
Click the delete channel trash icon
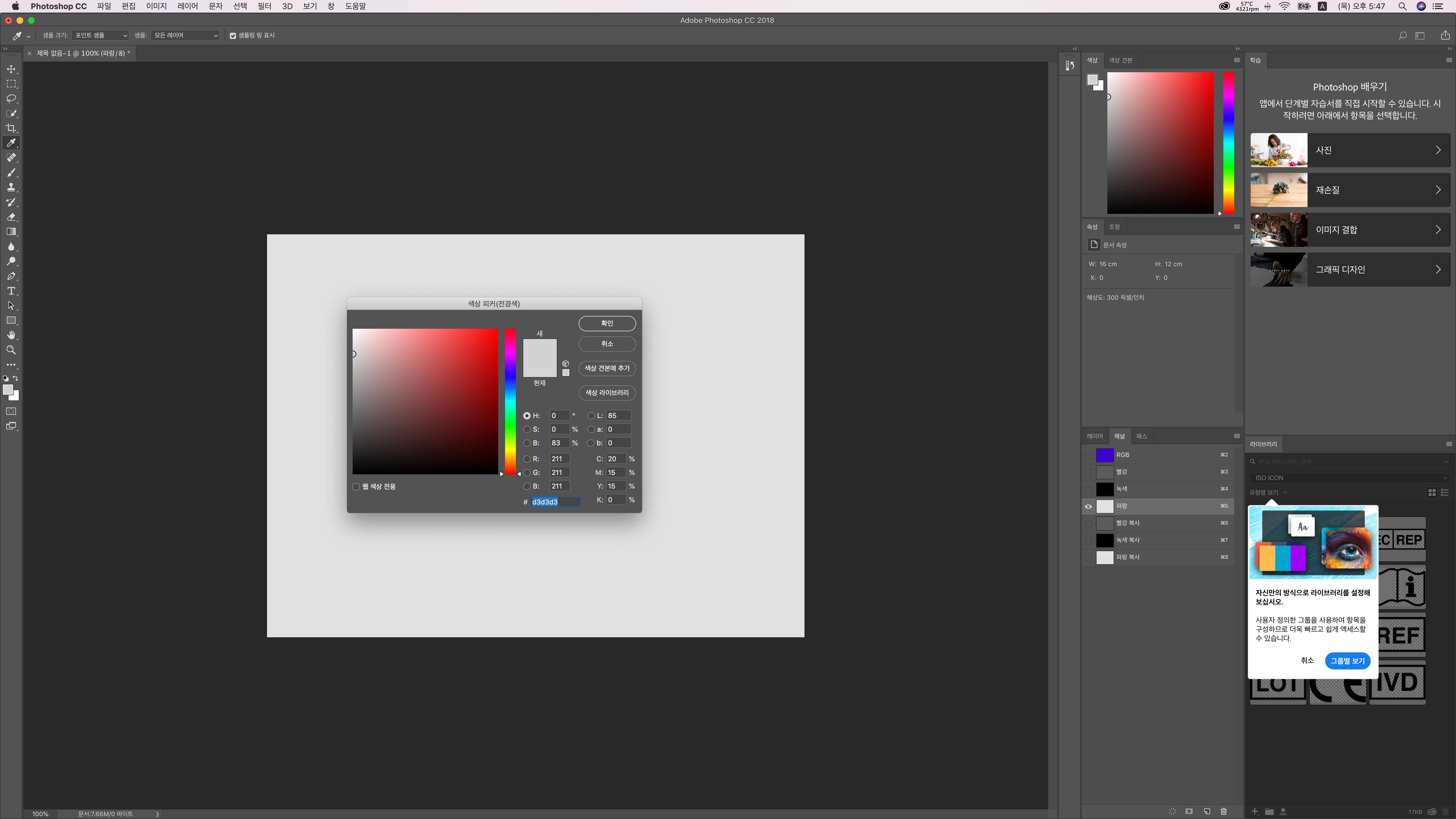coord(1224,811)
